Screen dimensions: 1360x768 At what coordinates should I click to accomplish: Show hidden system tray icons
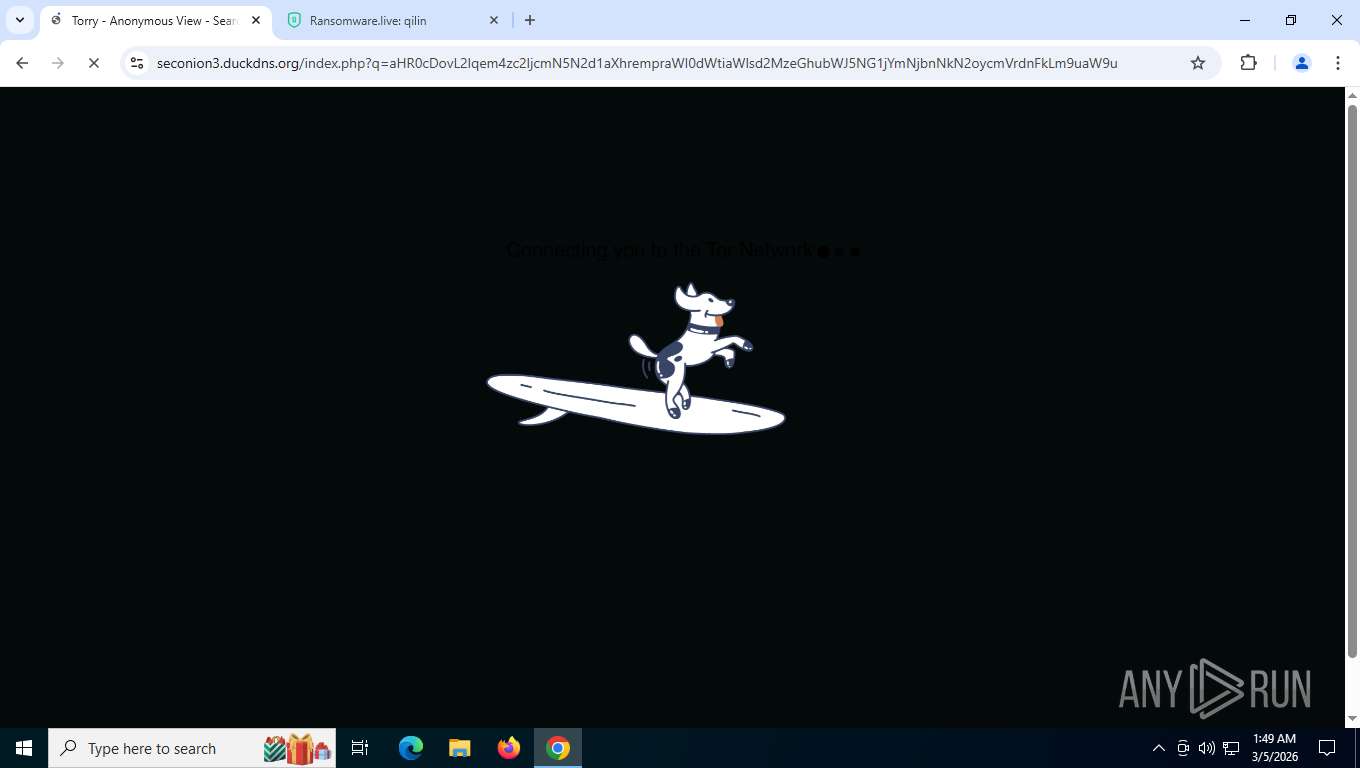(x=1159, y=748)
